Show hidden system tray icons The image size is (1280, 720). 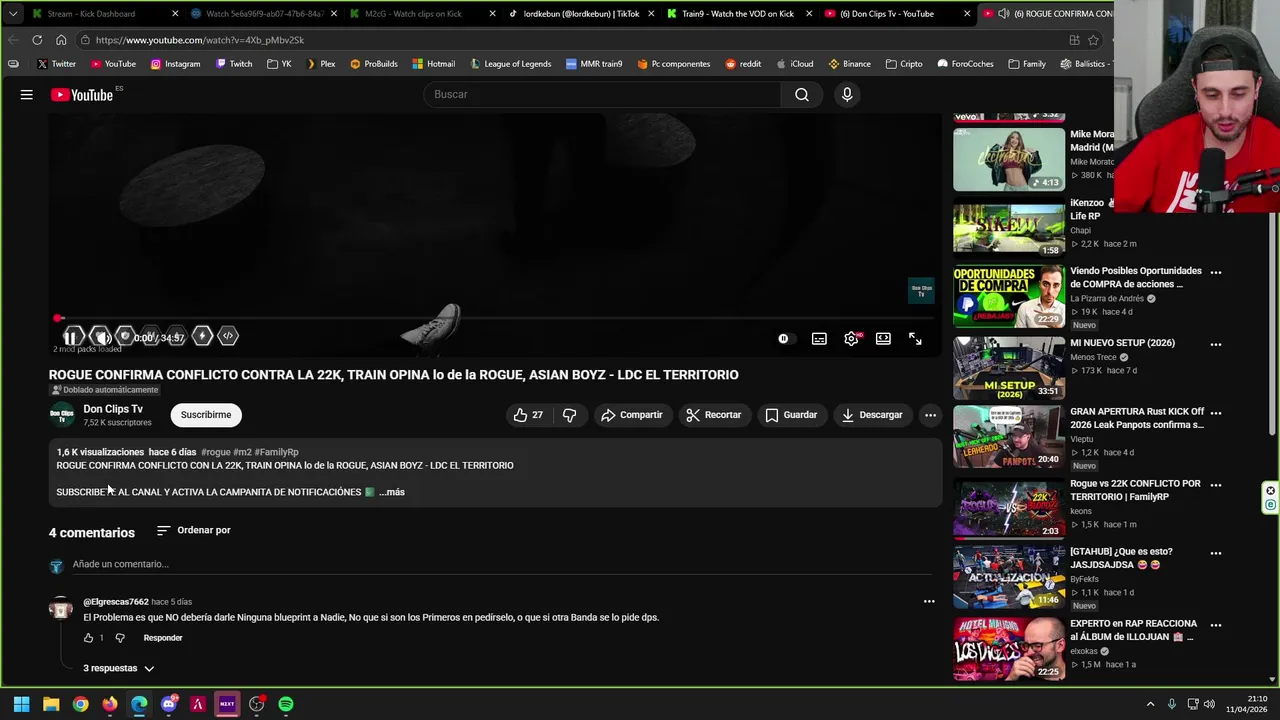1150,704
